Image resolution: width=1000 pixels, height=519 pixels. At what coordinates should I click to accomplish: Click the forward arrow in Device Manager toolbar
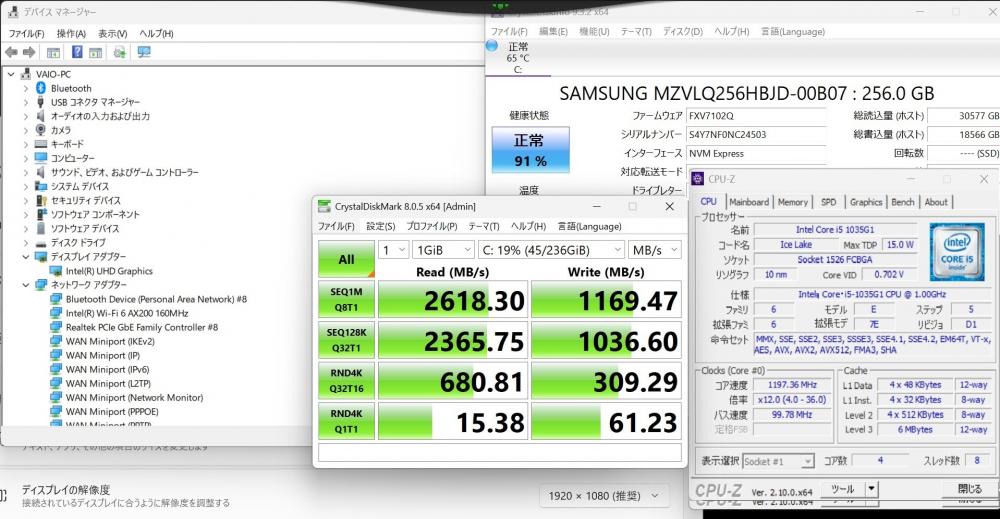29,52
